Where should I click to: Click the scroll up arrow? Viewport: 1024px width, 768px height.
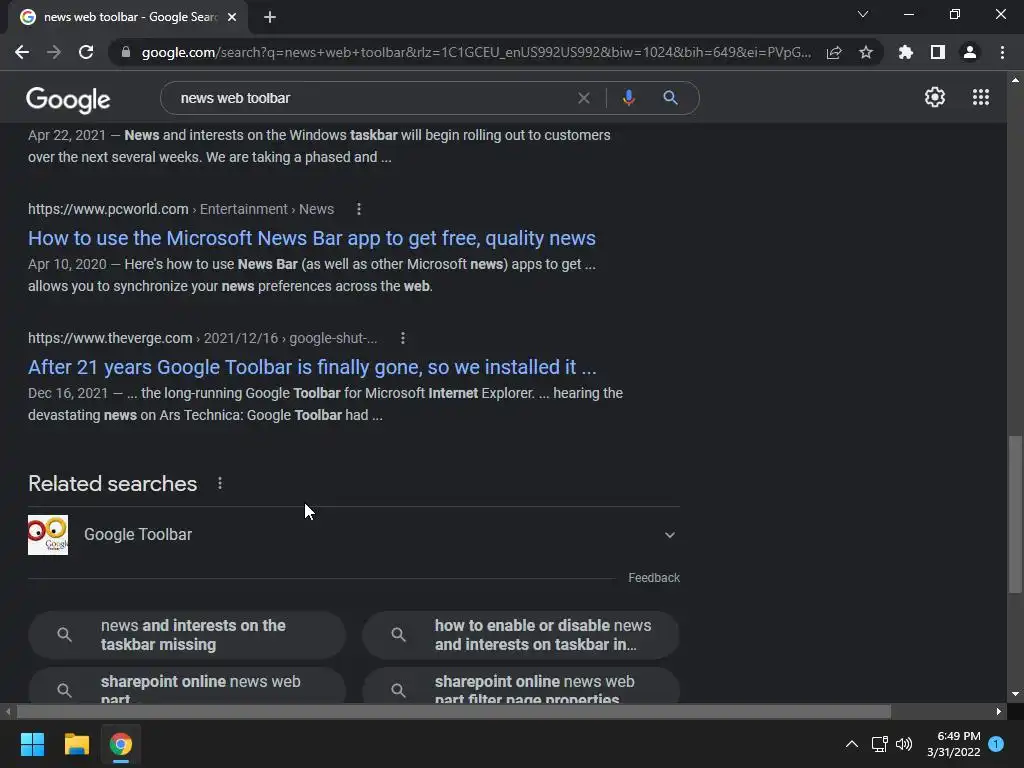[1015, 80]
